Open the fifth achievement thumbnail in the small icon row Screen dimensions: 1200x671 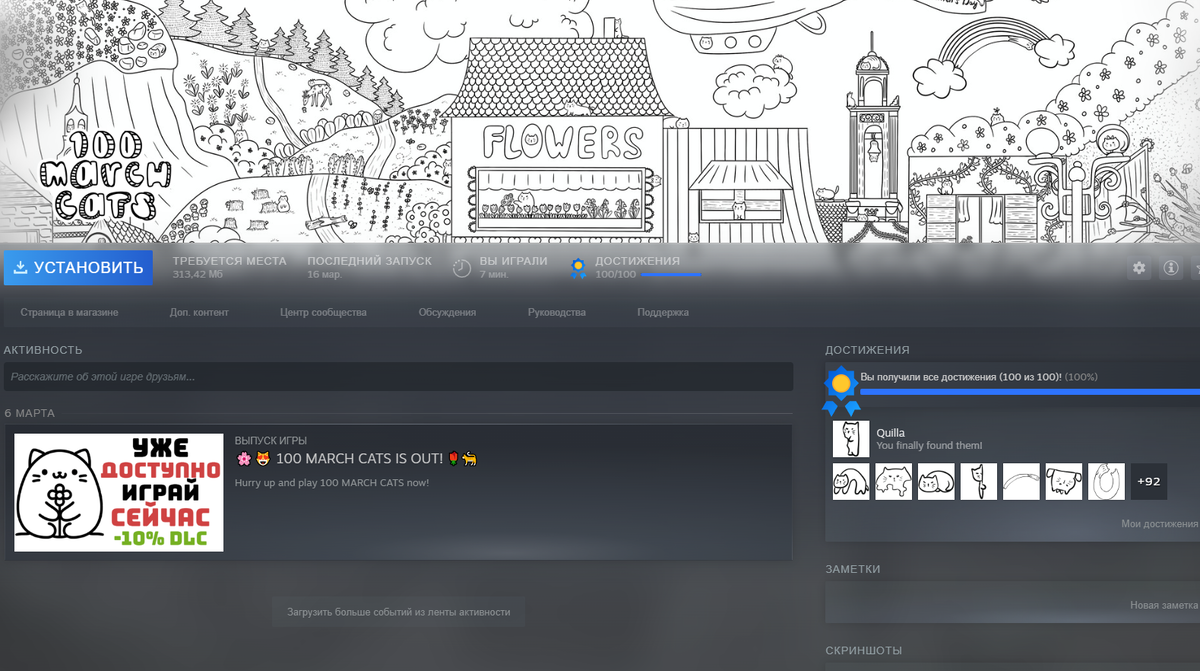tap(1021, 481)
